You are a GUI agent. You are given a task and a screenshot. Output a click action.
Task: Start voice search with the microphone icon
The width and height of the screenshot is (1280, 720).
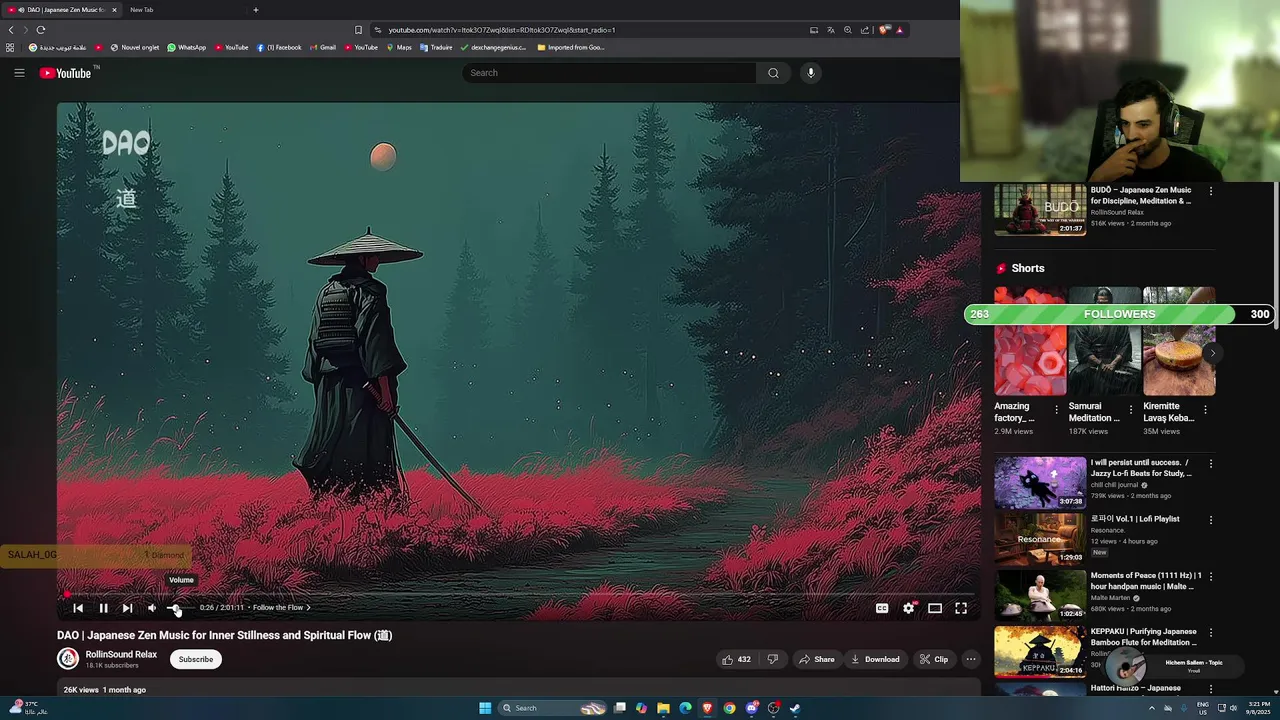coord(811,73)
